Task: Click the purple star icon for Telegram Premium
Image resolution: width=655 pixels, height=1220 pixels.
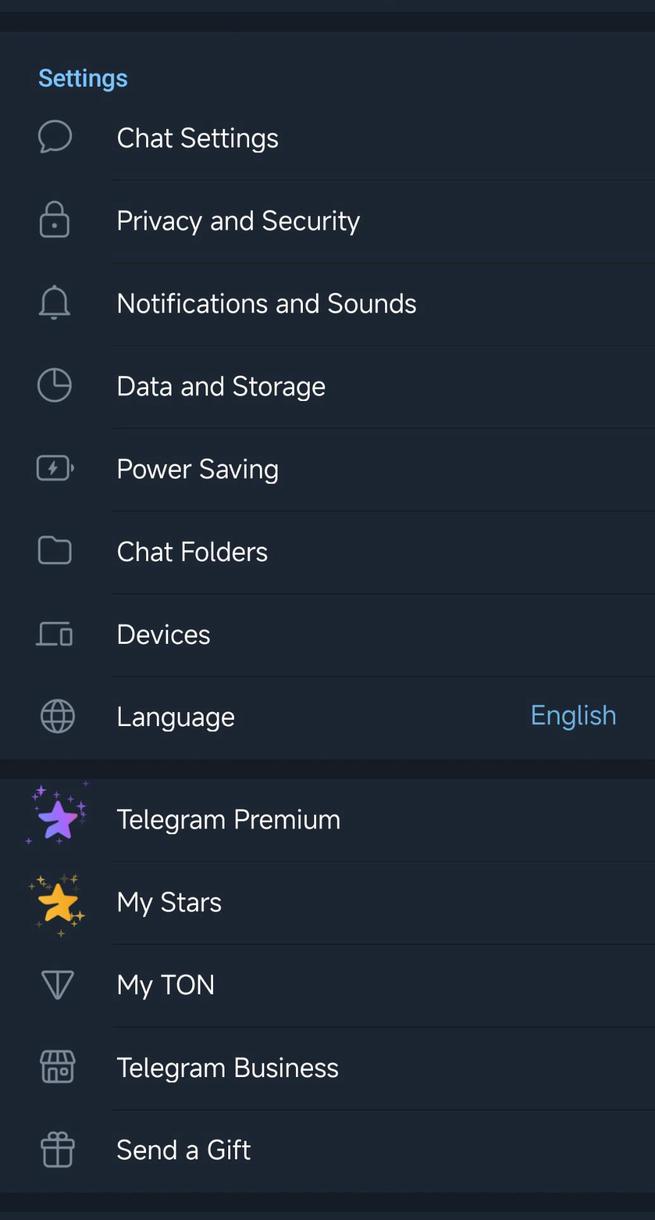Action: coord(57,817)
